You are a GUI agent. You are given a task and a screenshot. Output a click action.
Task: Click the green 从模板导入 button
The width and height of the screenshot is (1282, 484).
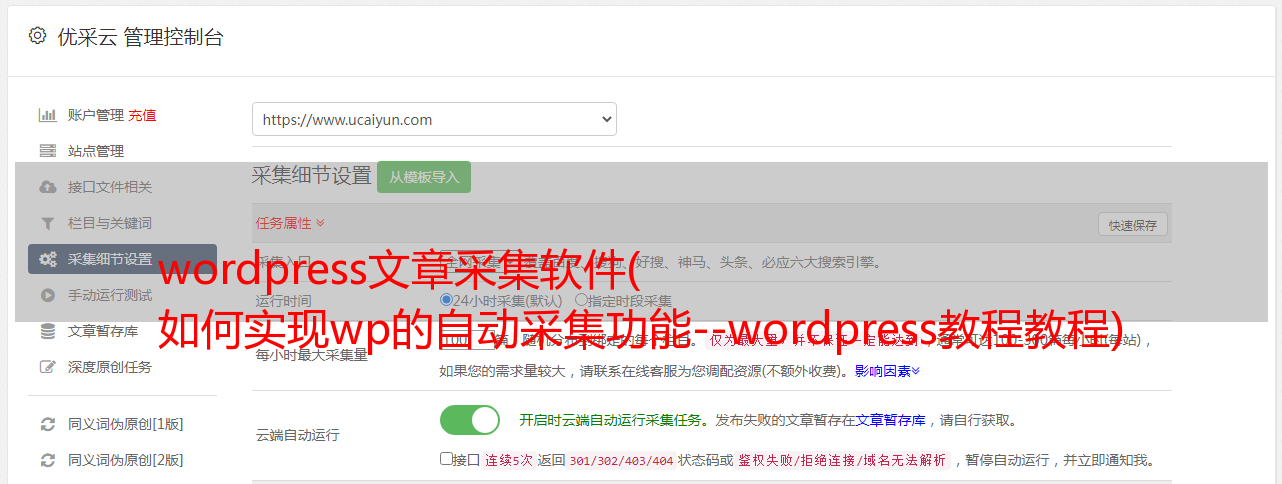tap(424, 177)
